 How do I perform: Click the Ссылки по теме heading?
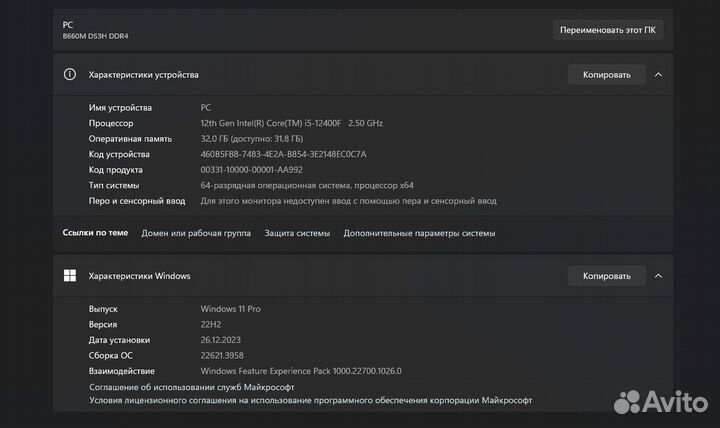[x=96, y=232]
